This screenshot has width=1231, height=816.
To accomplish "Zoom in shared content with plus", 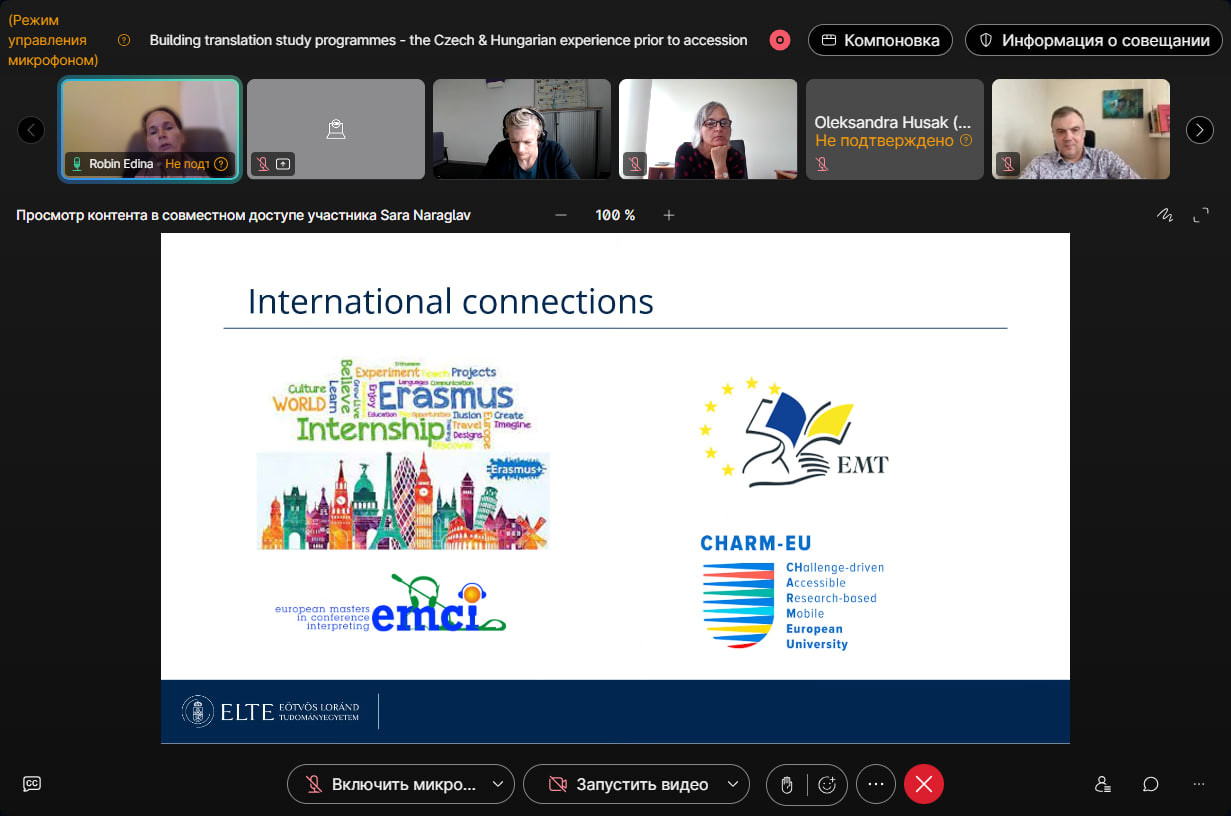I will tap(669, 215).
